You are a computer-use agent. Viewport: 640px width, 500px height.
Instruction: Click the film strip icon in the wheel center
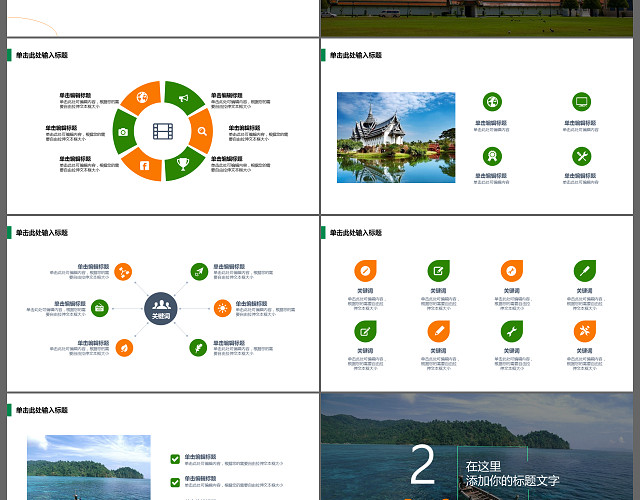click(x=163, y=131)
